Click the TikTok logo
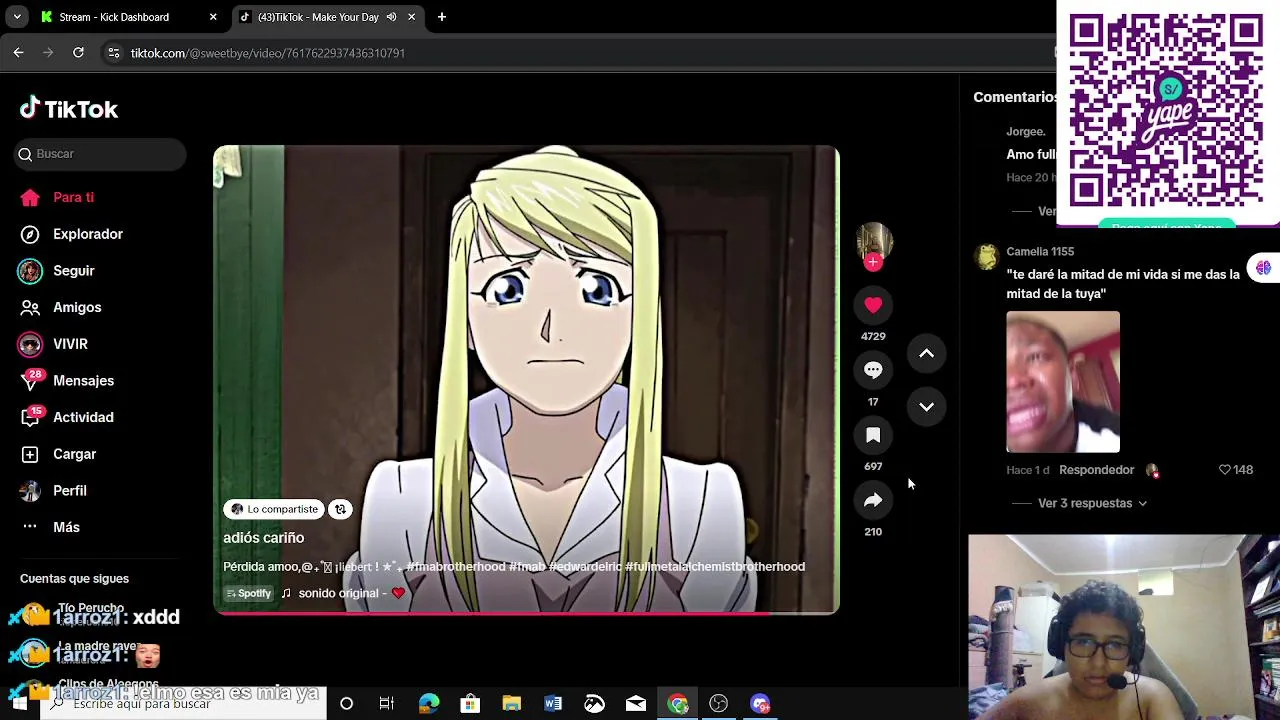 point(69,109)
